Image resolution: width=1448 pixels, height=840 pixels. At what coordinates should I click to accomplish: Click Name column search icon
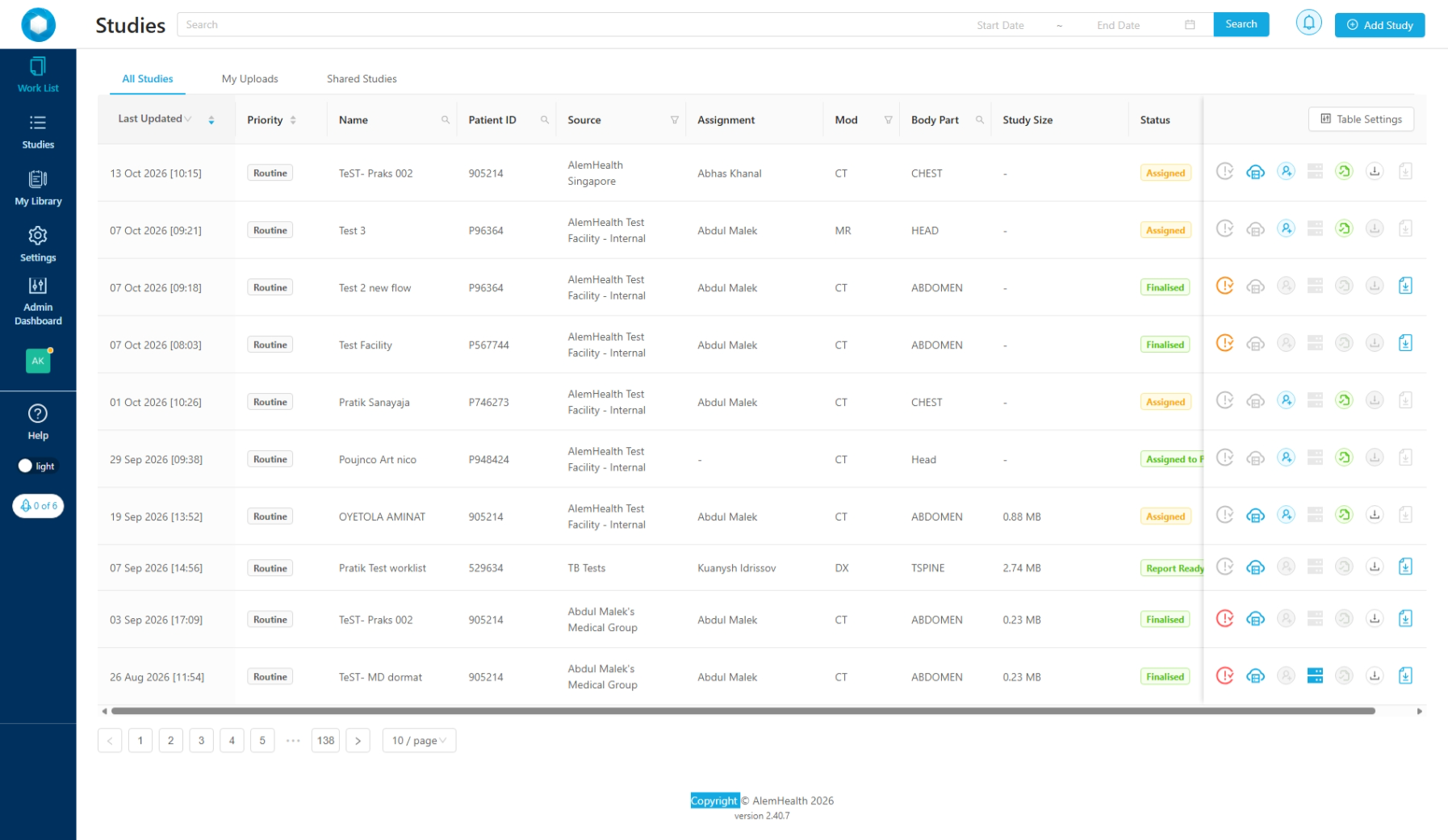point(445,120)
